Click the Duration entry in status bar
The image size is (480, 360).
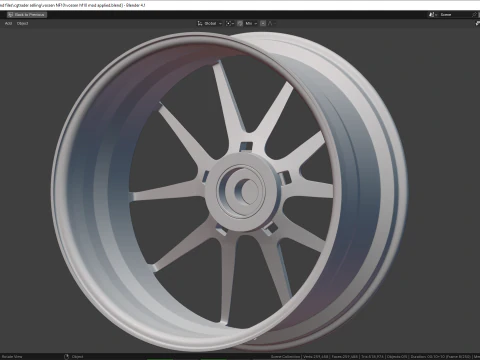(441, 357)
